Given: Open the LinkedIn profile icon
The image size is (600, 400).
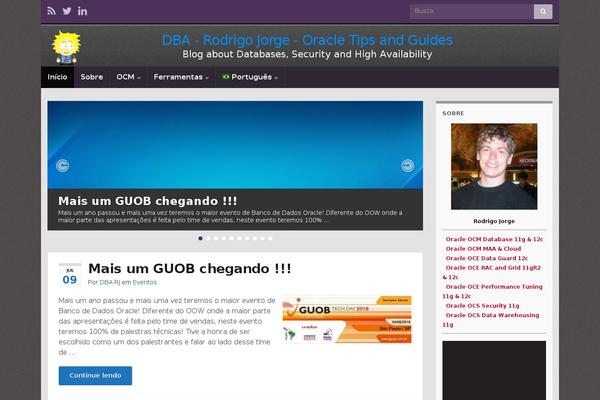Looking at the screenshot, I should tap(82, 11).
